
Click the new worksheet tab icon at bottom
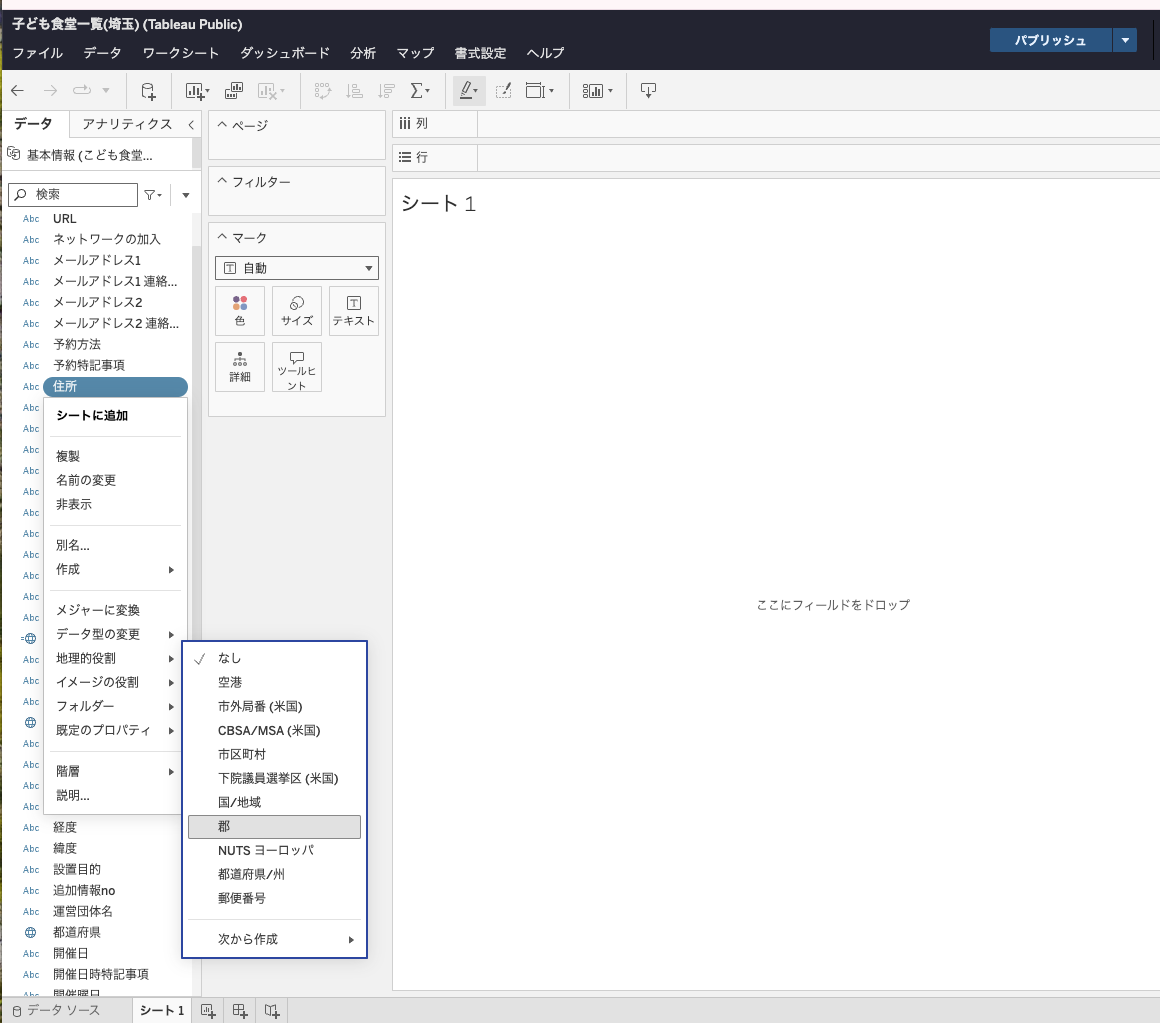point(208,1010)
